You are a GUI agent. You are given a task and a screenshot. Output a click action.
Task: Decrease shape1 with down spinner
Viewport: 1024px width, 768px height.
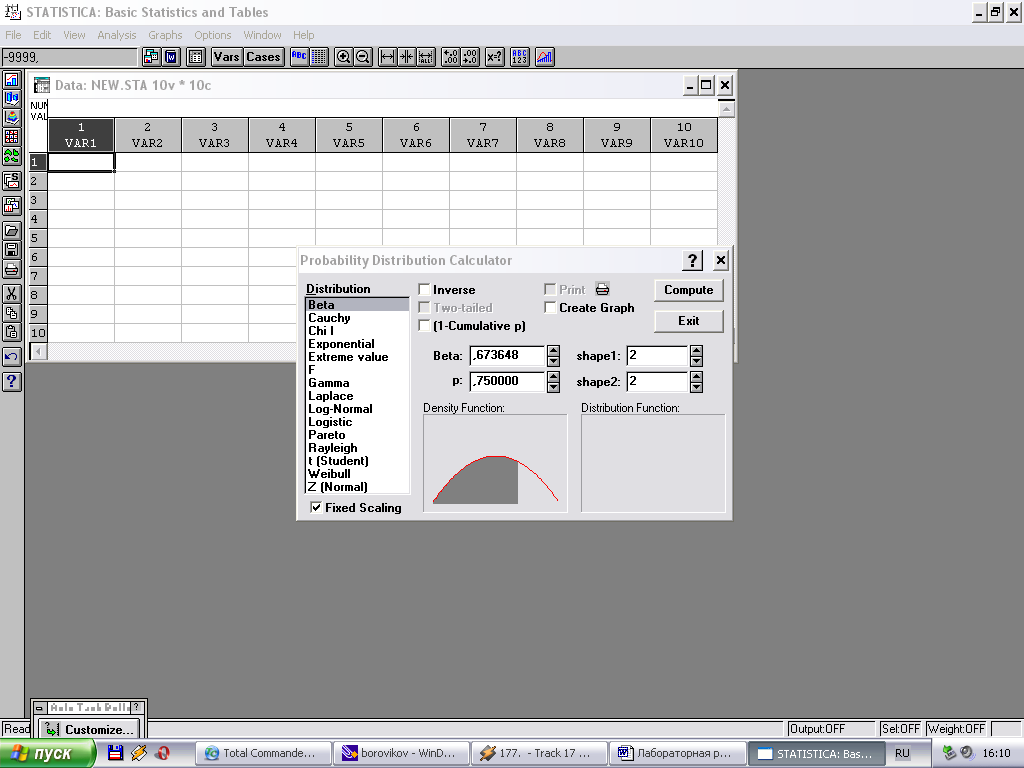click(x=697, y=361)
